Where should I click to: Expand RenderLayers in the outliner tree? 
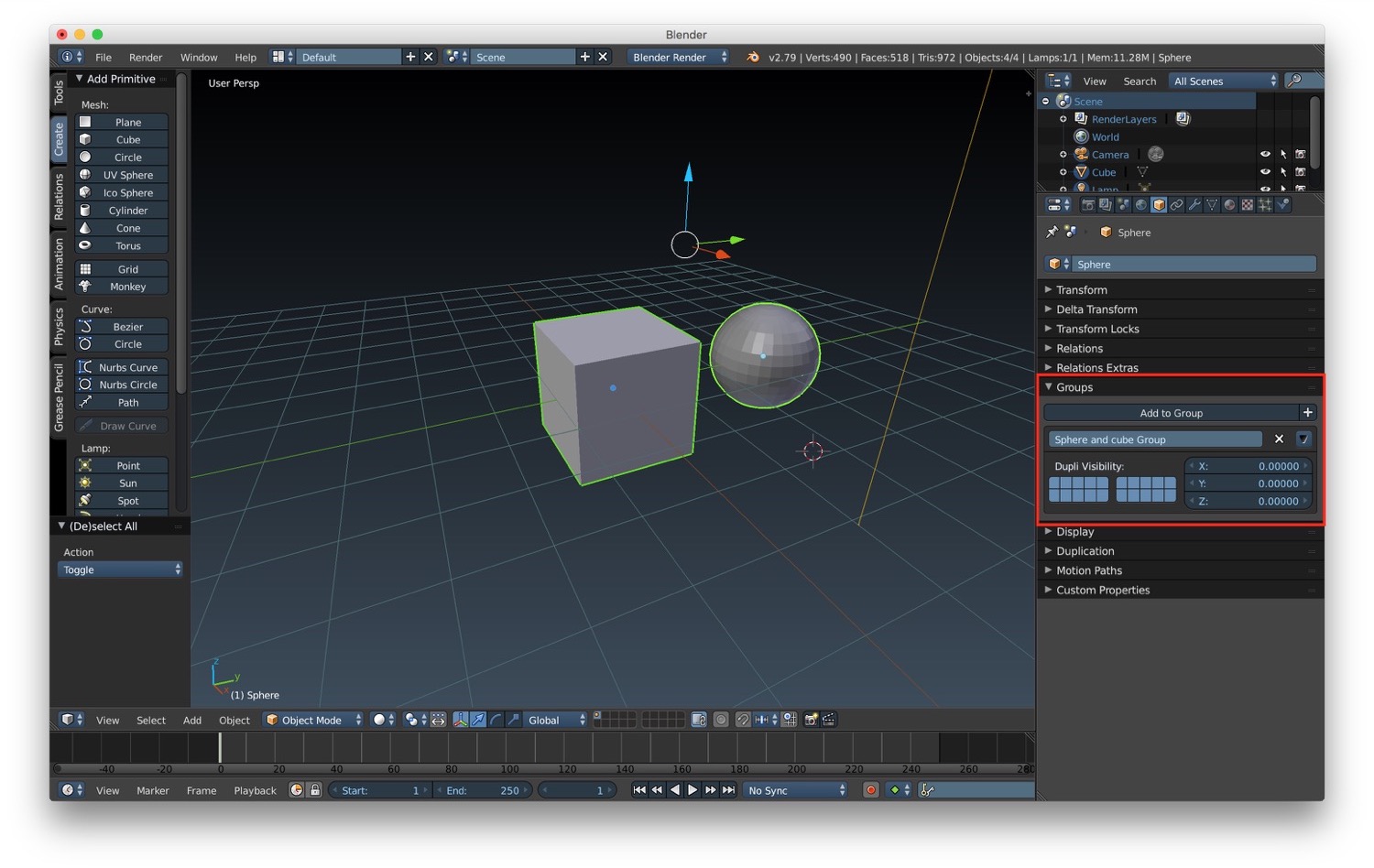pyautogui.click(x=1063, y=119)
